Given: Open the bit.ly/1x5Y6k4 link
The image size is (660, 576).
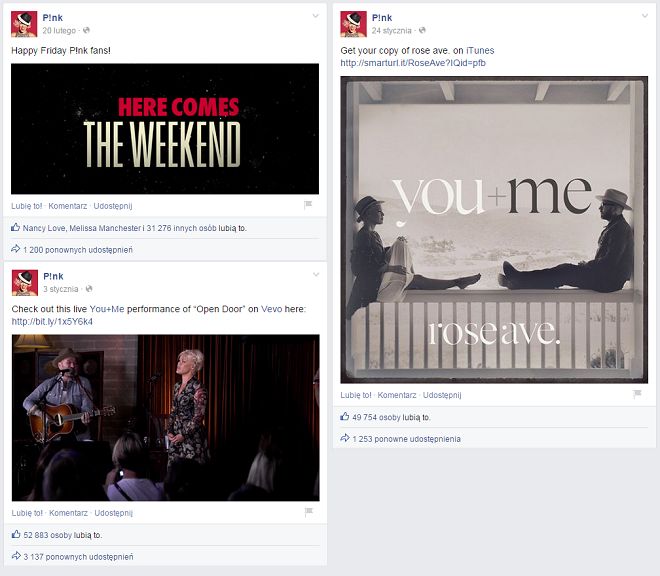Looking at the screenshot, I should click(x=52, y=322).
